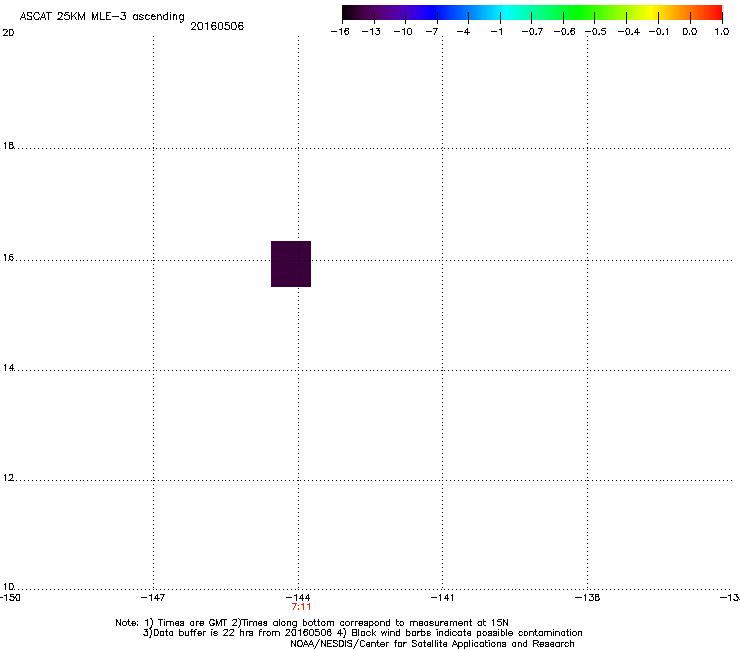740x650 pixels.
Task: Click the -147 longitude label
Action: [x=153, y=598]
